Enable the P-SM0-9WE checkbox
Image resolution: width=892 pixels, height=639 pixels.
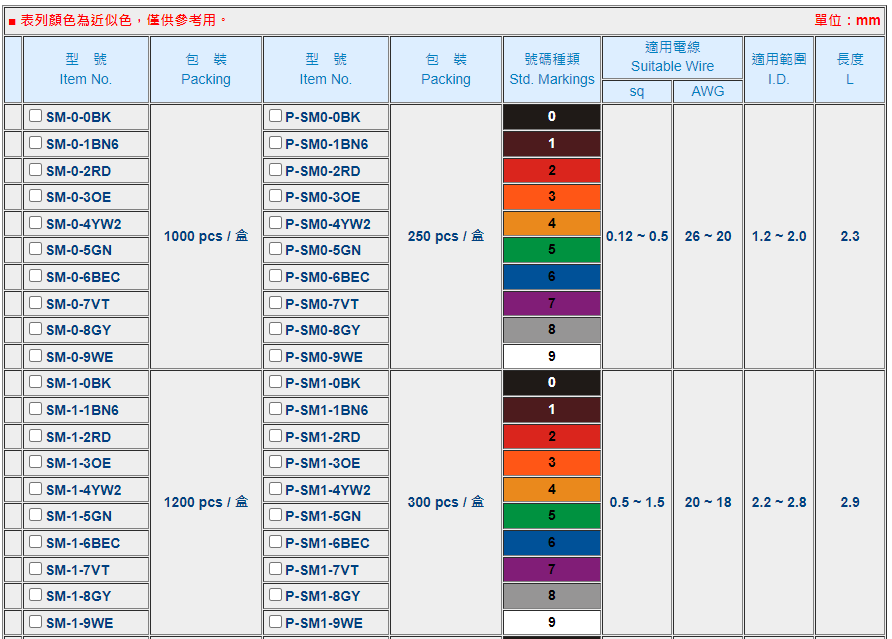[276, 356]
